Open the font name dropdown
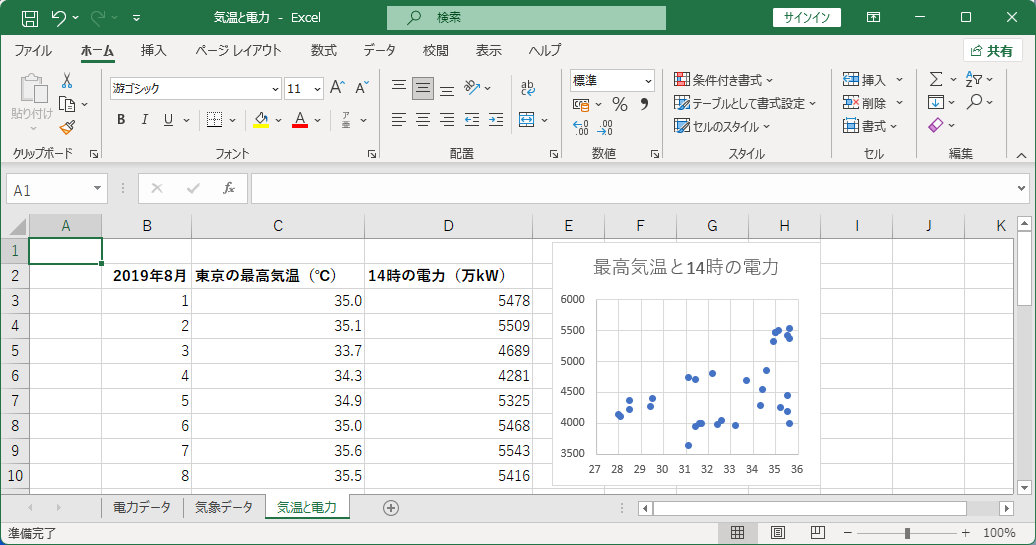Viewport: 1036px width, 545px height. [276, 89]
